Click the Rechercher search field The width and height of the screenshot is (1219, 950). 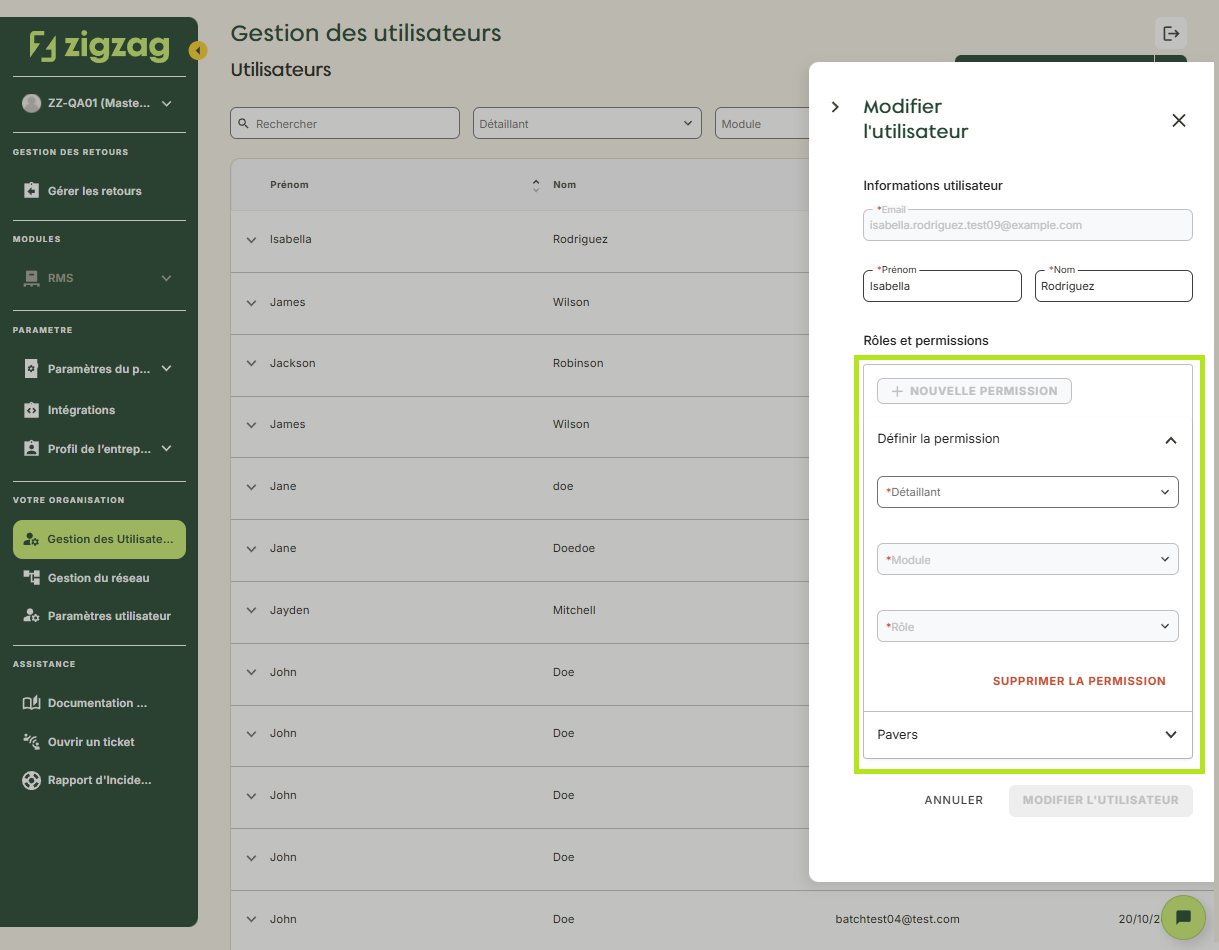coord(345,123)
